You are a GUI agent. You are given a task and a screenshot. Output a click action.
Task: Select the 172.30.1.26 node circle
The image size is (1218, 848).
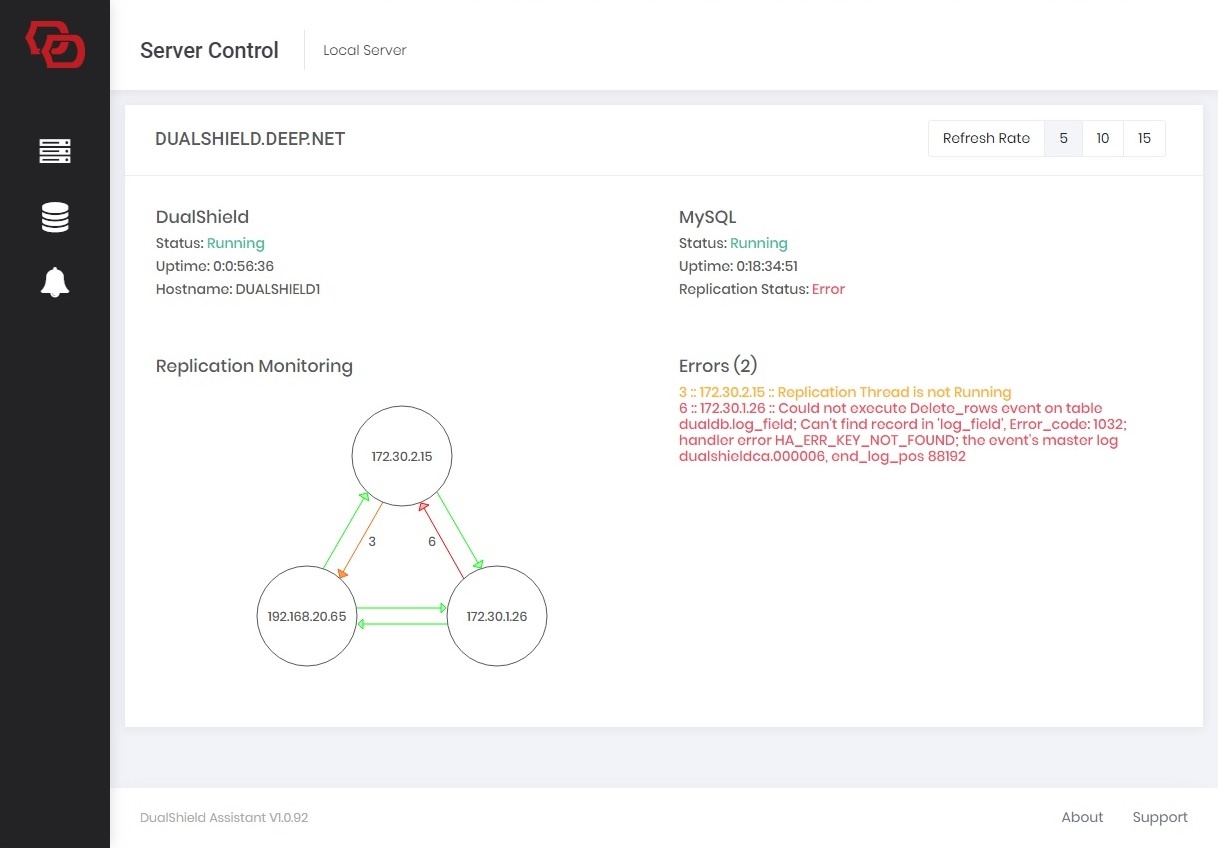pyautogui.click(x=496, y=616)
